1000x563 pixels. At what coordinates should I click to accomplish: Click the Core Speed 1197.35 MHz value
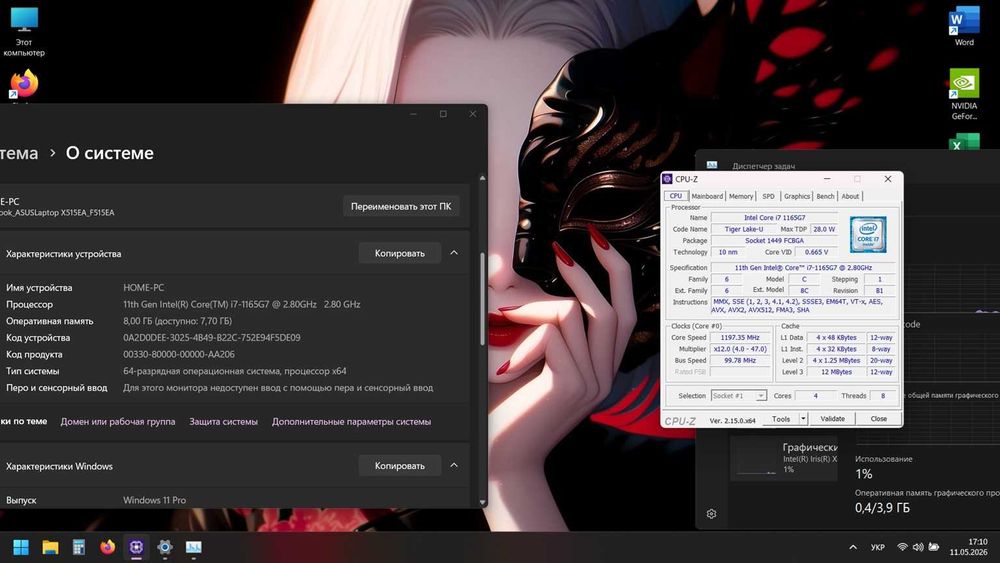coord(740,337)
